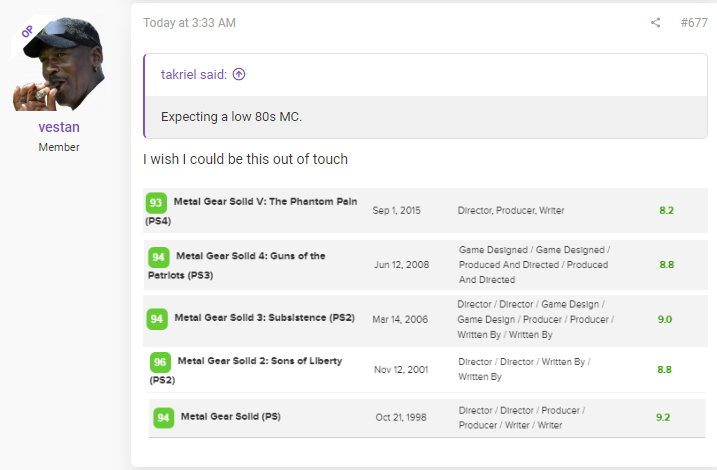Screen dimensions: 717x470
Task: Open Metal Gear Solid 4: Guns of the Patriots title
Action: click(236, 265)
